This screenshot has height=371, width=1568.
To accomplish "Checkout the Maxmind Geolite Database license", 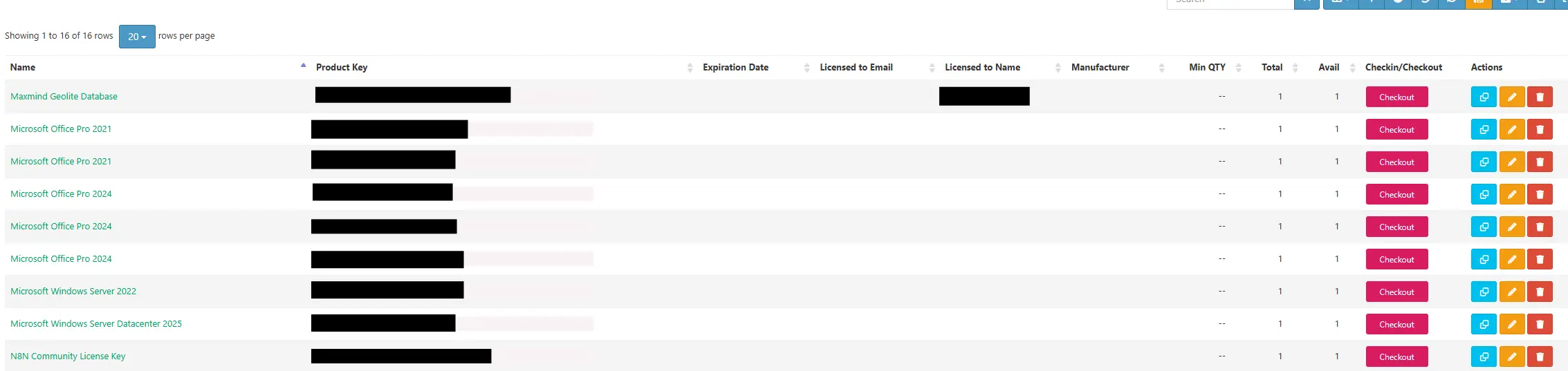I will (1396, 97).
